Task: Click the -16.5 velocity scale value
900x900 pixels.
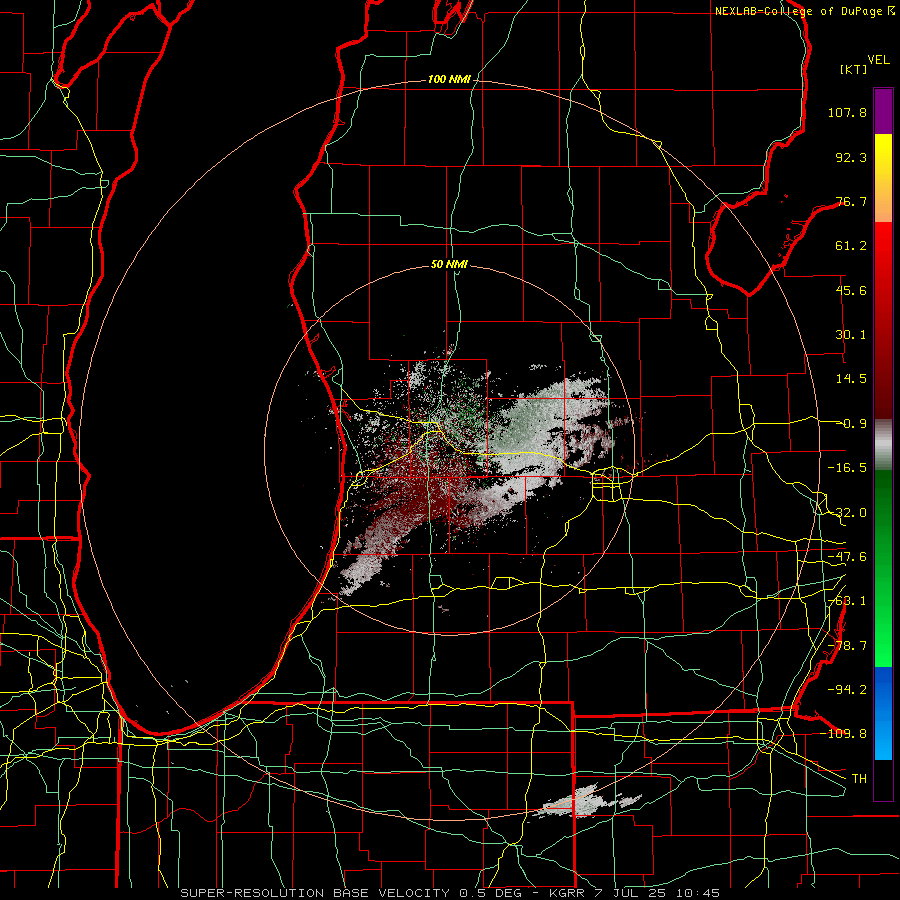Action: 847,468
